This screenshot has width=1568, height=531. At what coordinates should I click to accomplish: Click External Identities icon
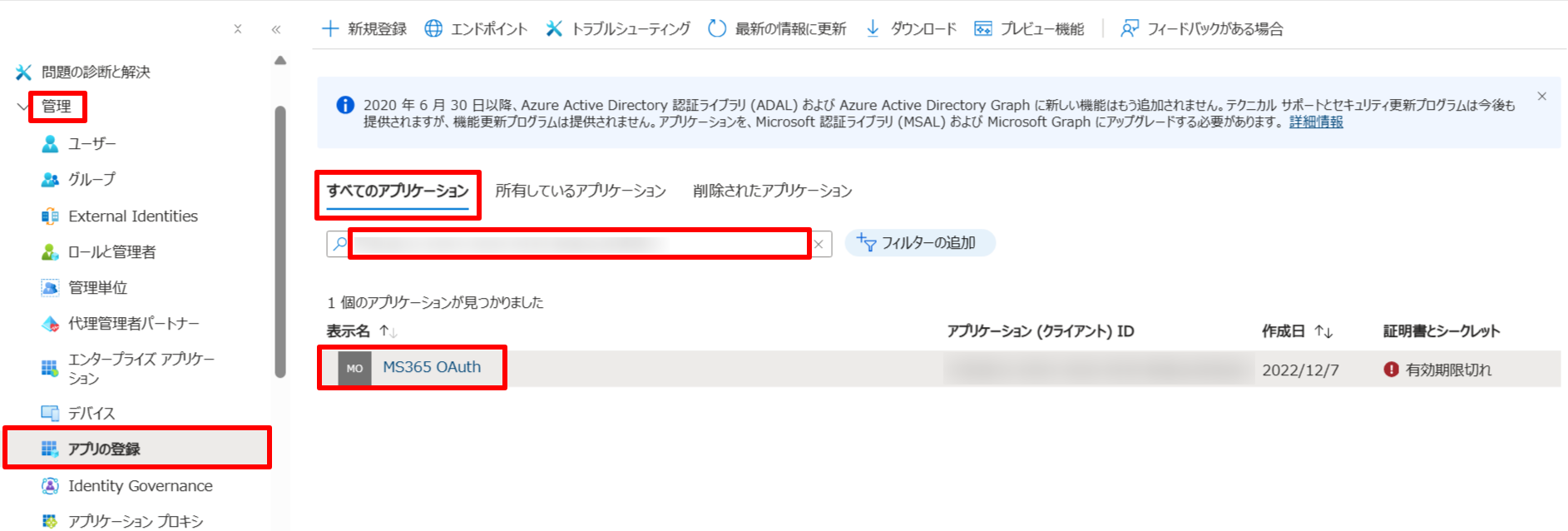[50, 216]
